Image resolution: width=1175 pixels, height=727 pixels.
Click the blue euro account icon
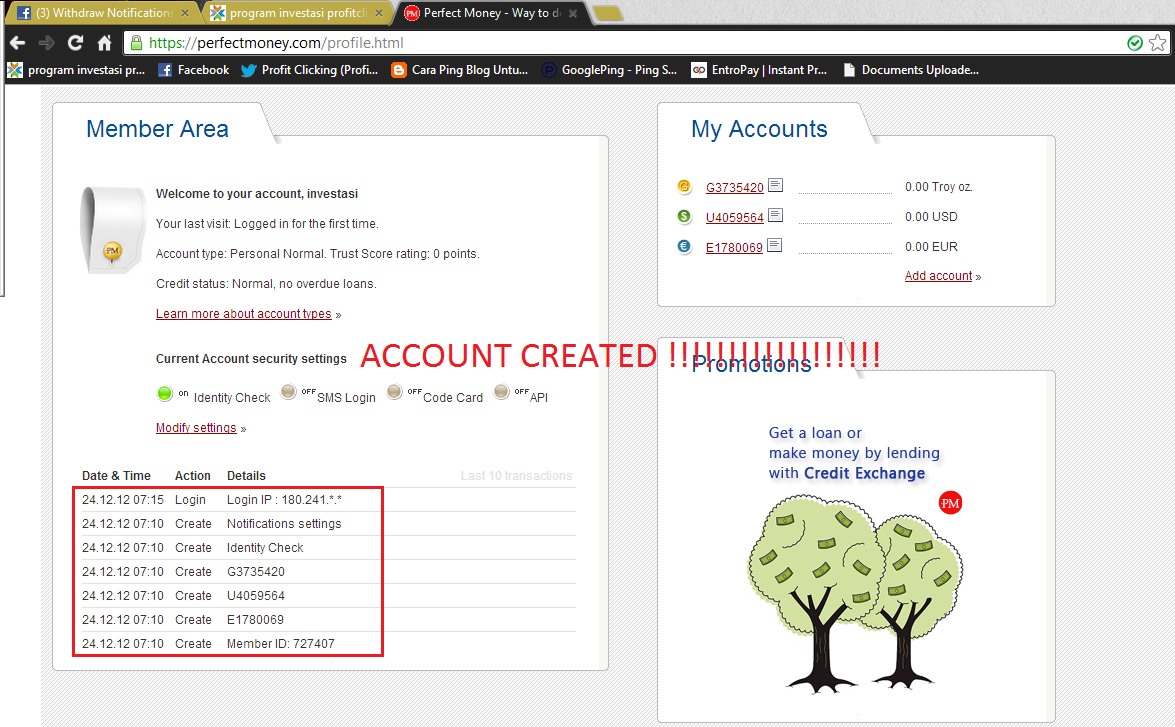[684, 246]
